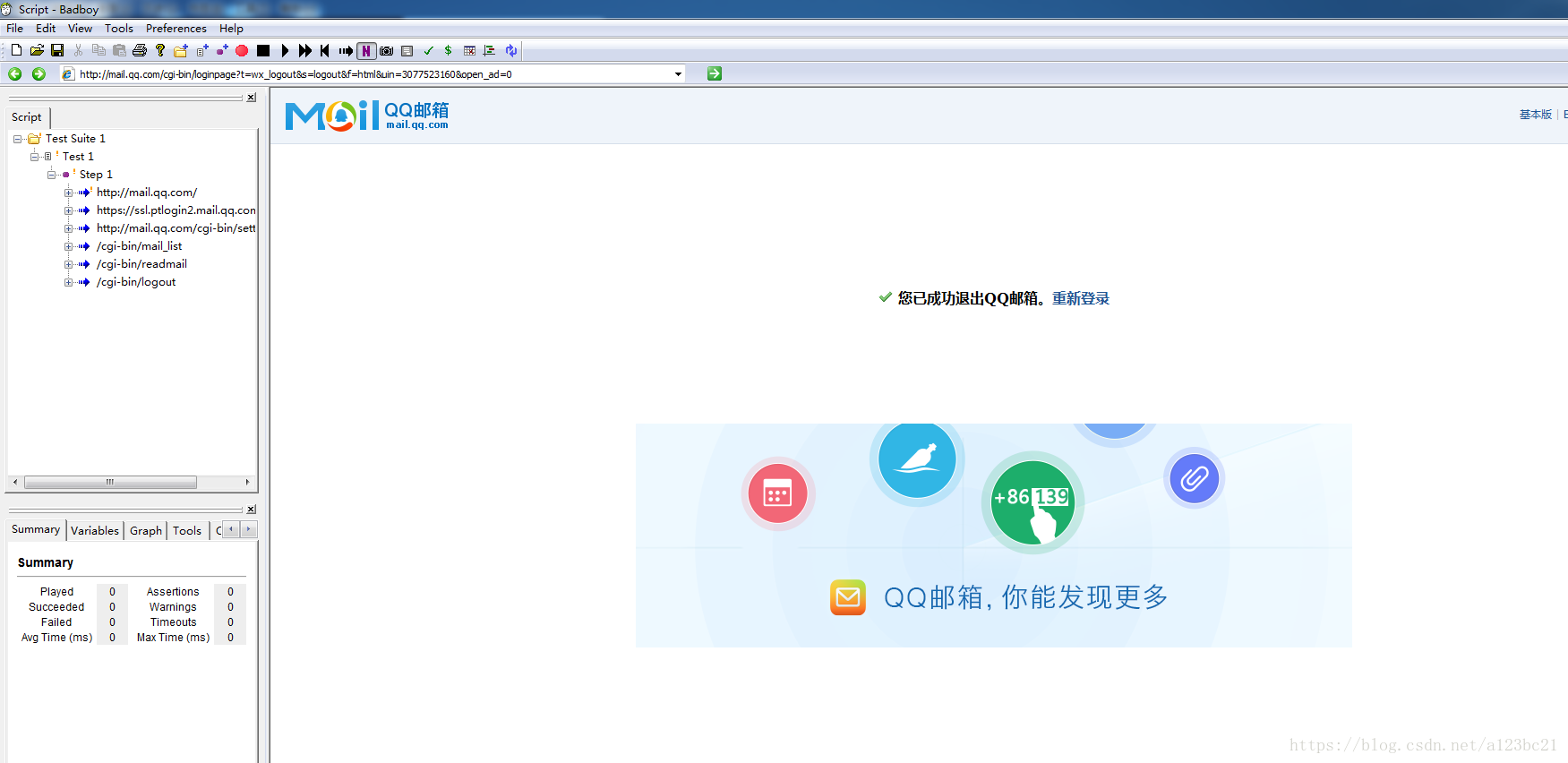
Task: Click the timeline chart icon in toolbar
Action: click(489, 50)
